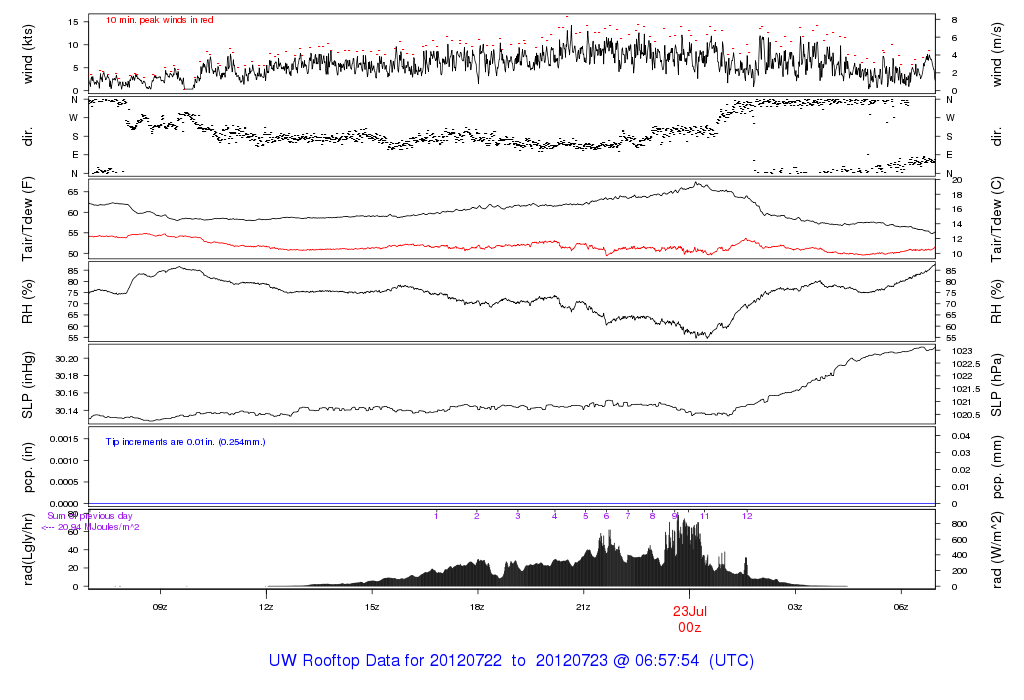
Task: Click the '30.18' pressure tick value
Action: pyautogui.click(x=67, y=376)
